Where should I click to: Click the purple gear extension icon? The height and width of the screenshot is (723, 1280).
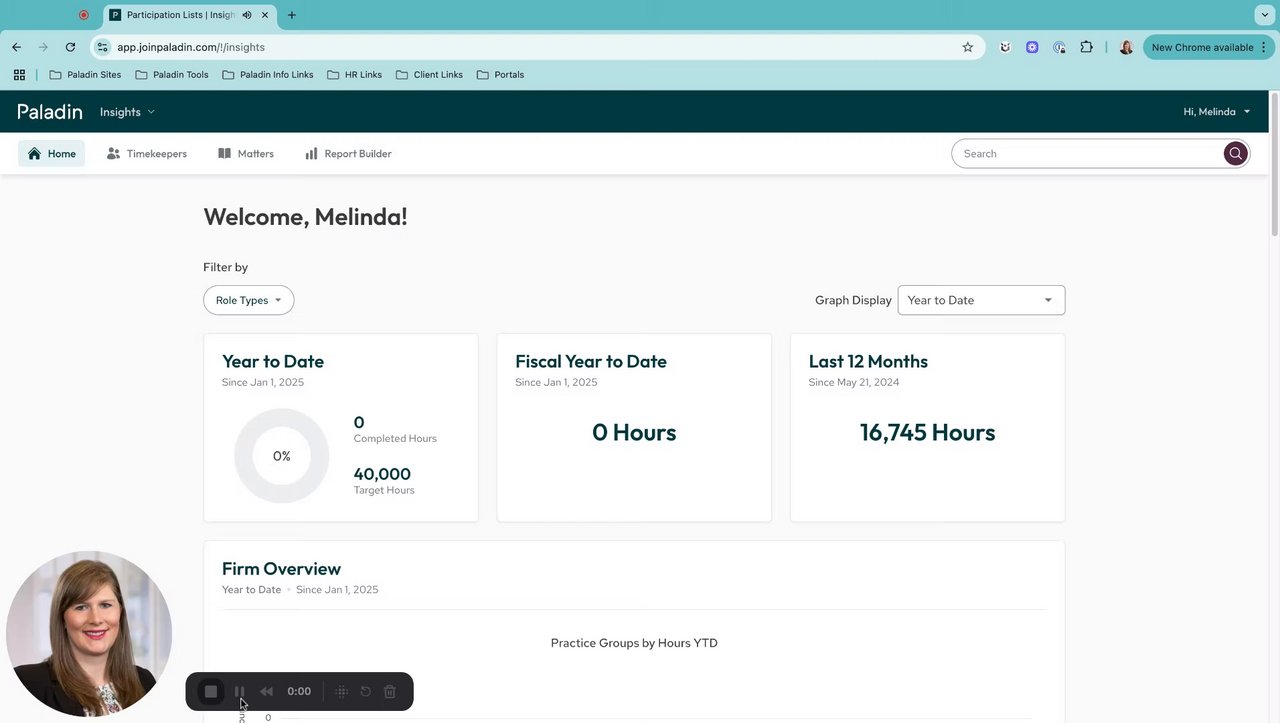[1032, 47]
